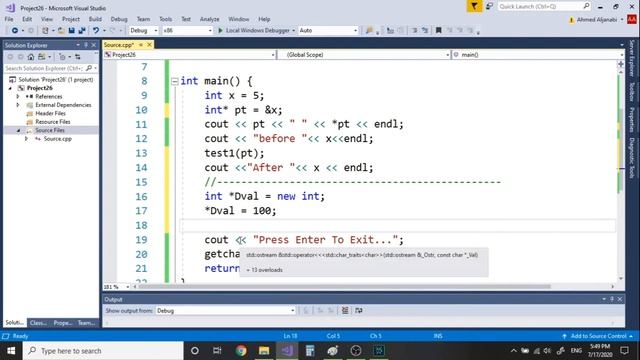Start Local Windows Debugger green play button

click(x=220, y=31)
